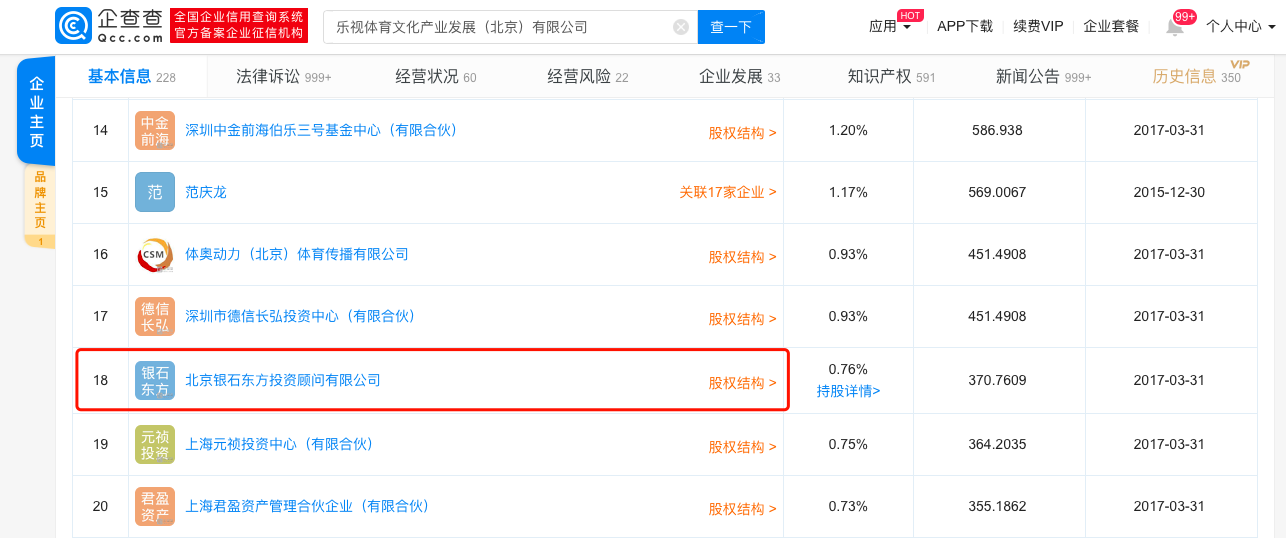Screen dimensions: 1286x538
Task: Click the 德信长弘 shareholder logo icon
Action: (155, 316)
